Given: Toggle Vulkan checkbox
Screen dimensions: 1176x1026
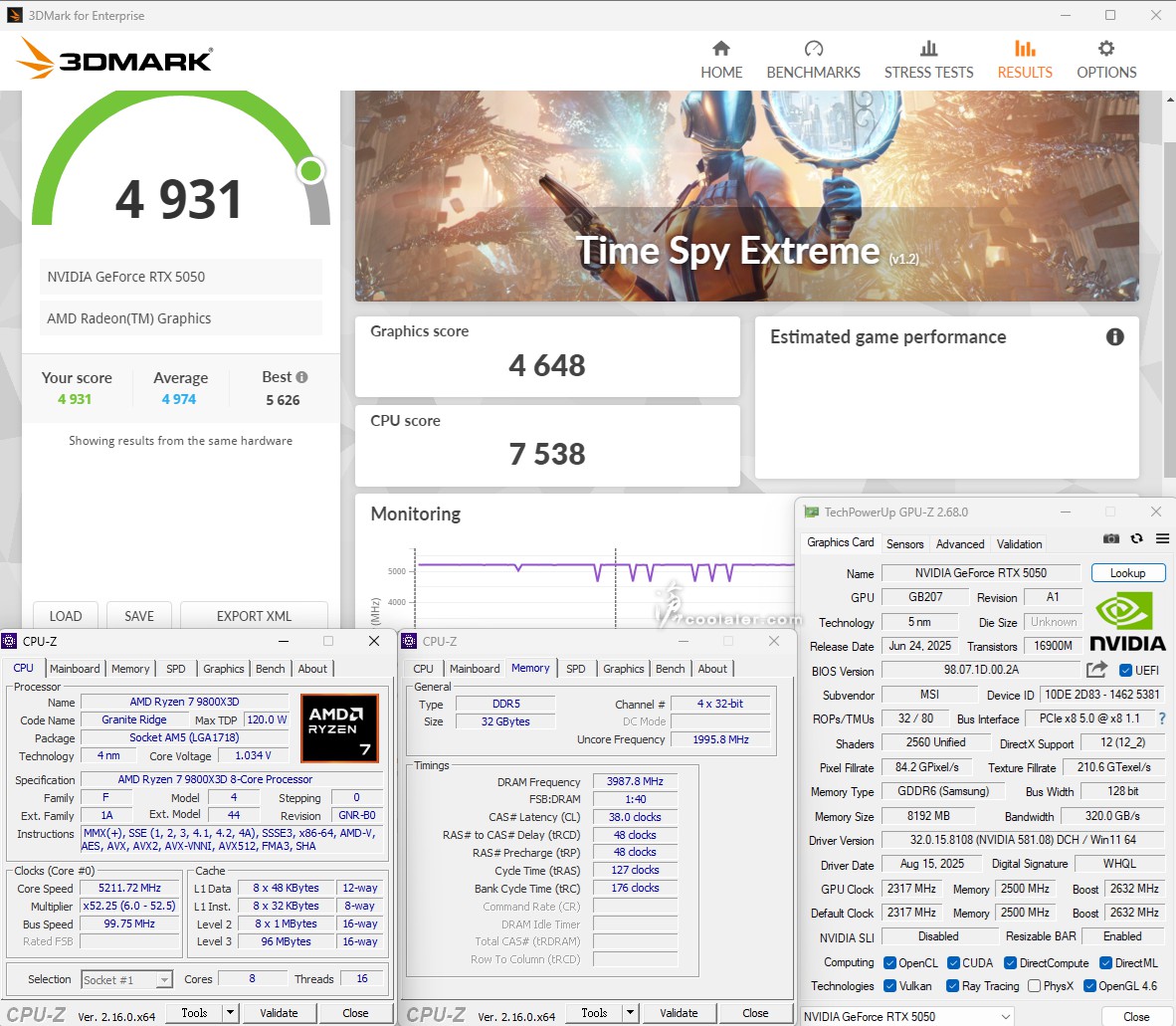Looking at the screenshot, I should point(889,985).
